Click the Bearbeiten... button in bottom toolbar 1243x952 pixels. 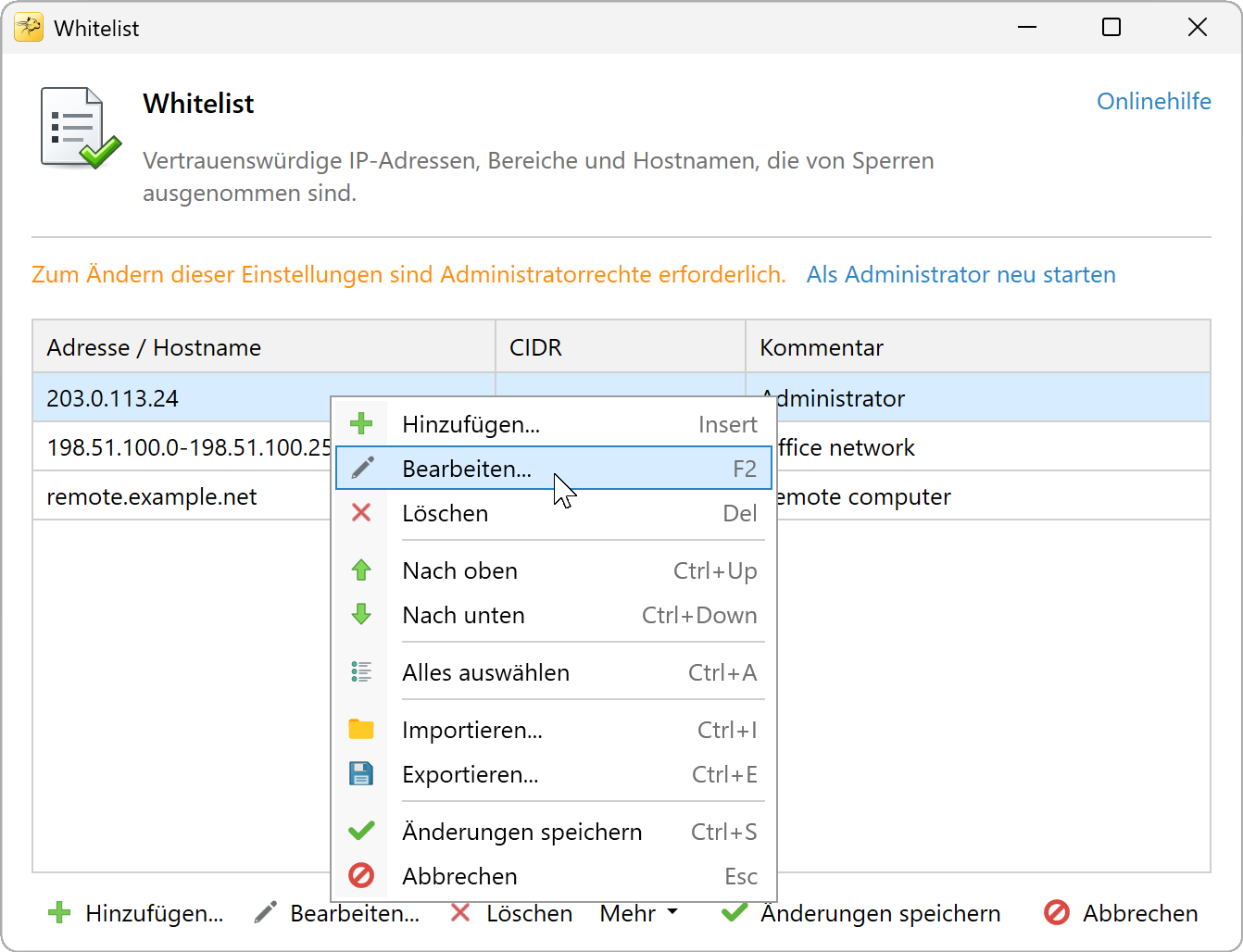[336, 913]
